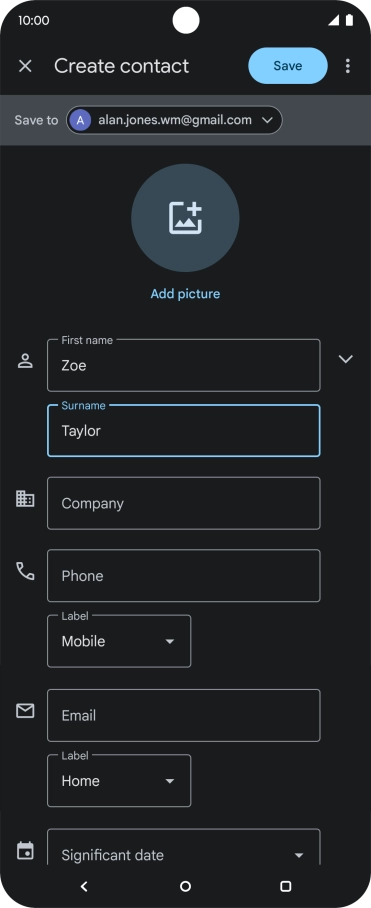This screenshot has height=908, width=371.
Task: Click the person icon beside First name
Action: (25, 361)
